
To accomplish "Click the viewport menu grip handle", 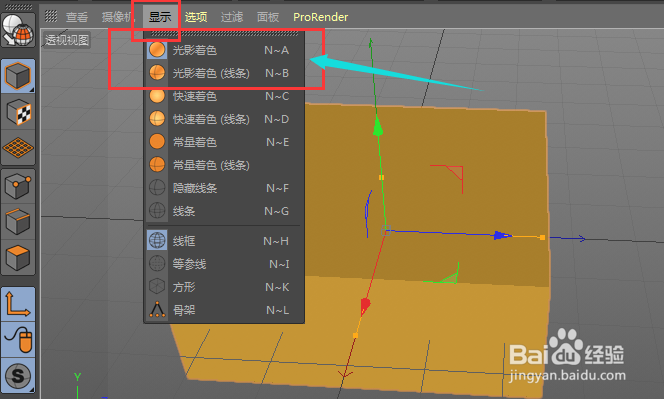I will 51,17.
